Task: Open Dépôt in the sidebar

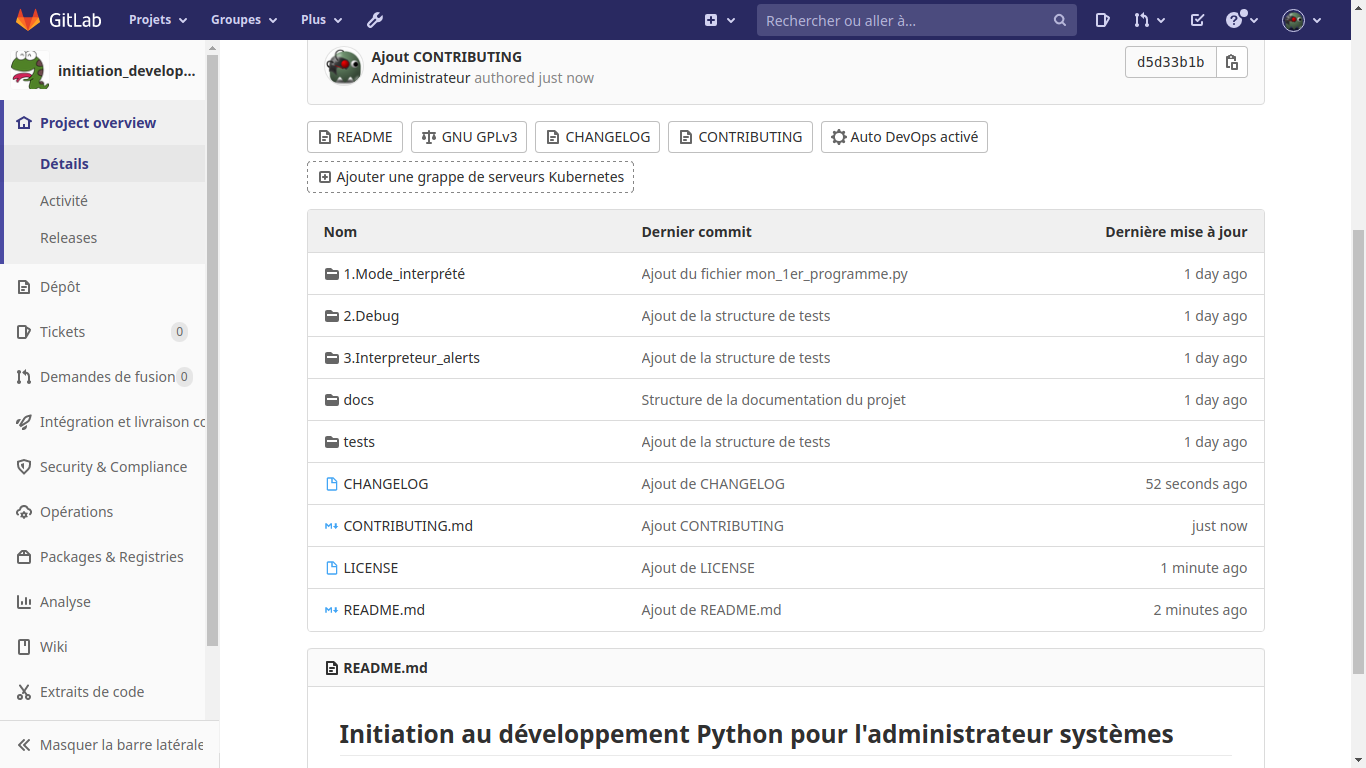Action: (x=60, y=287)
